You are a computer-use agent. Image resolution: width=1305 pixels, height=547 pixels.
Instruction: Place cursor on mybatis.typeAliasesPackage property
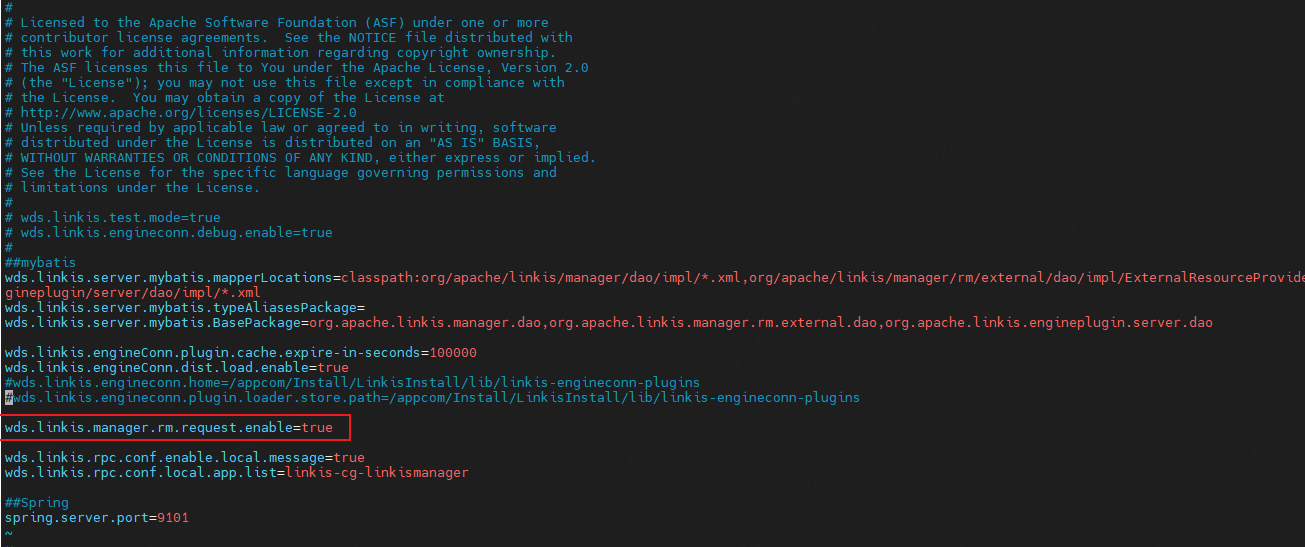(180, 308)
